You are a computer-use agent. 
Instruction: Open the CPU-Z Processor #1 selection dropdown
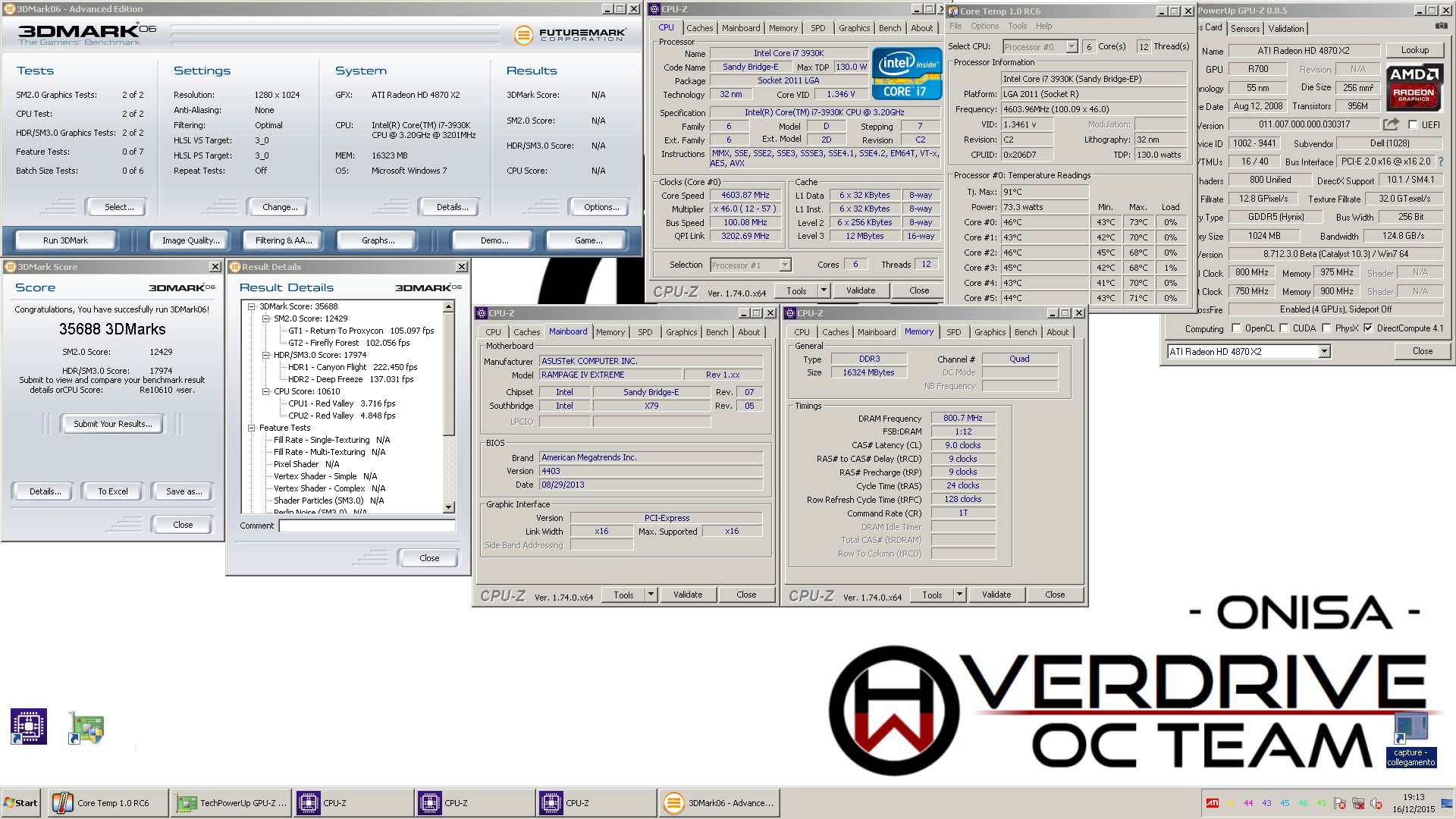(x=785, y=265)
